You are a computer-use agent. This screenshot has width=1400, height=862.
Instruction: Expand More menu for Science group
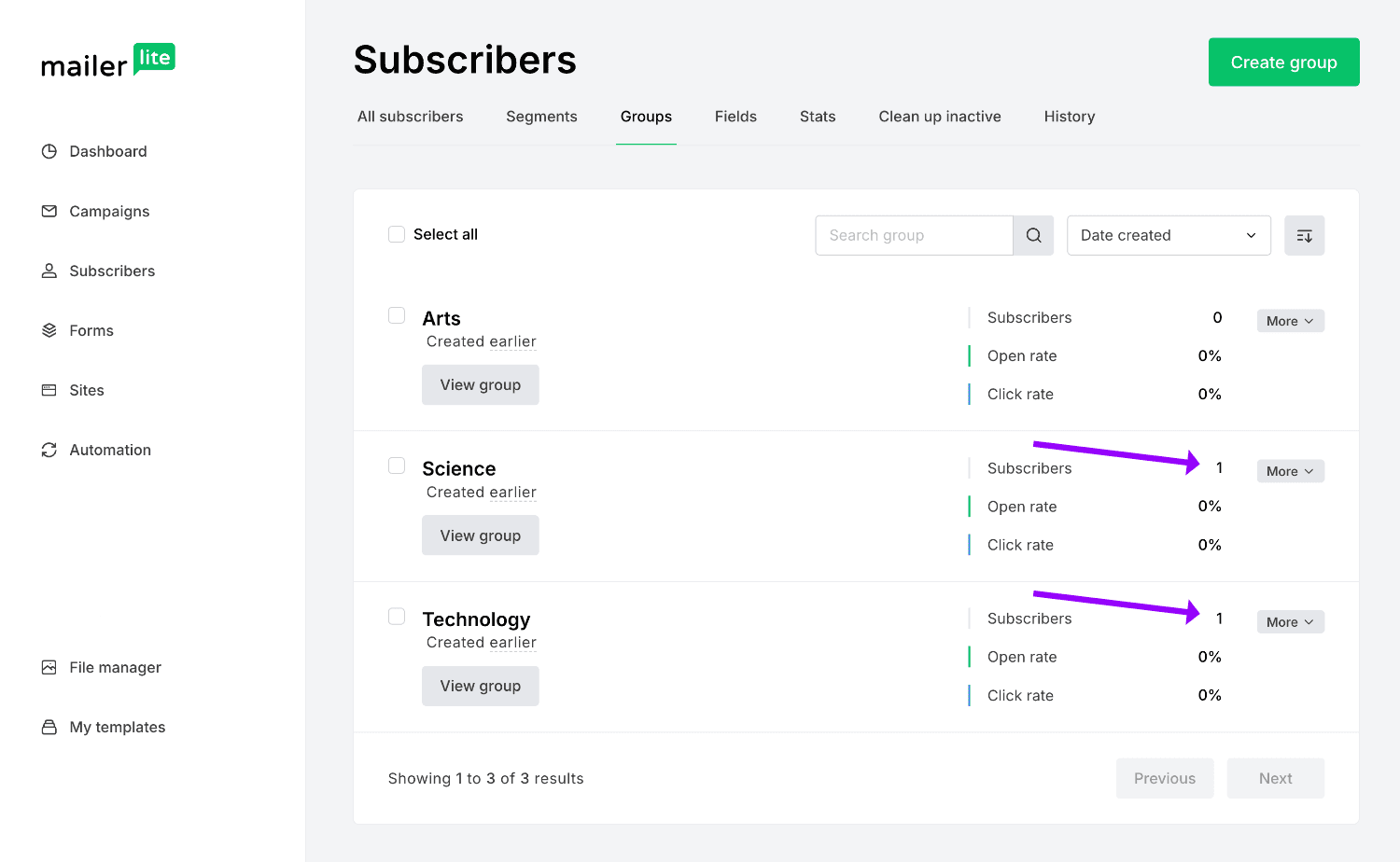click(1290, 471)
